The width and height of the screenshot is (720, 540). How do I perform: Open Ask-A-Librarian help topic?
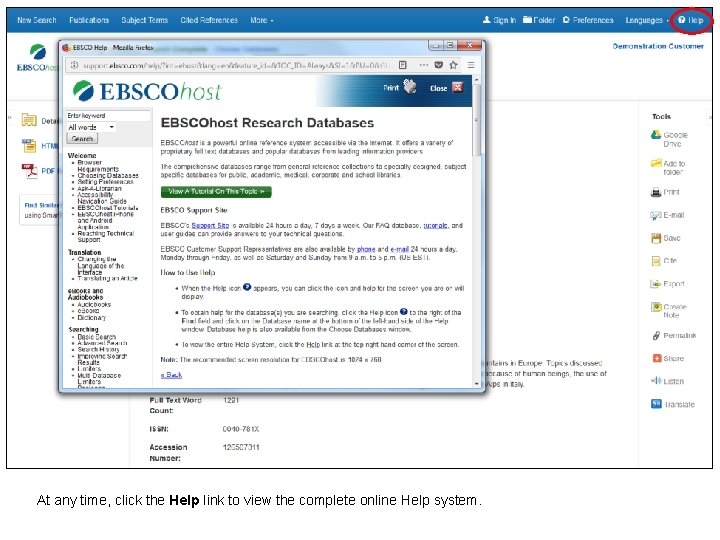point(99,188)
